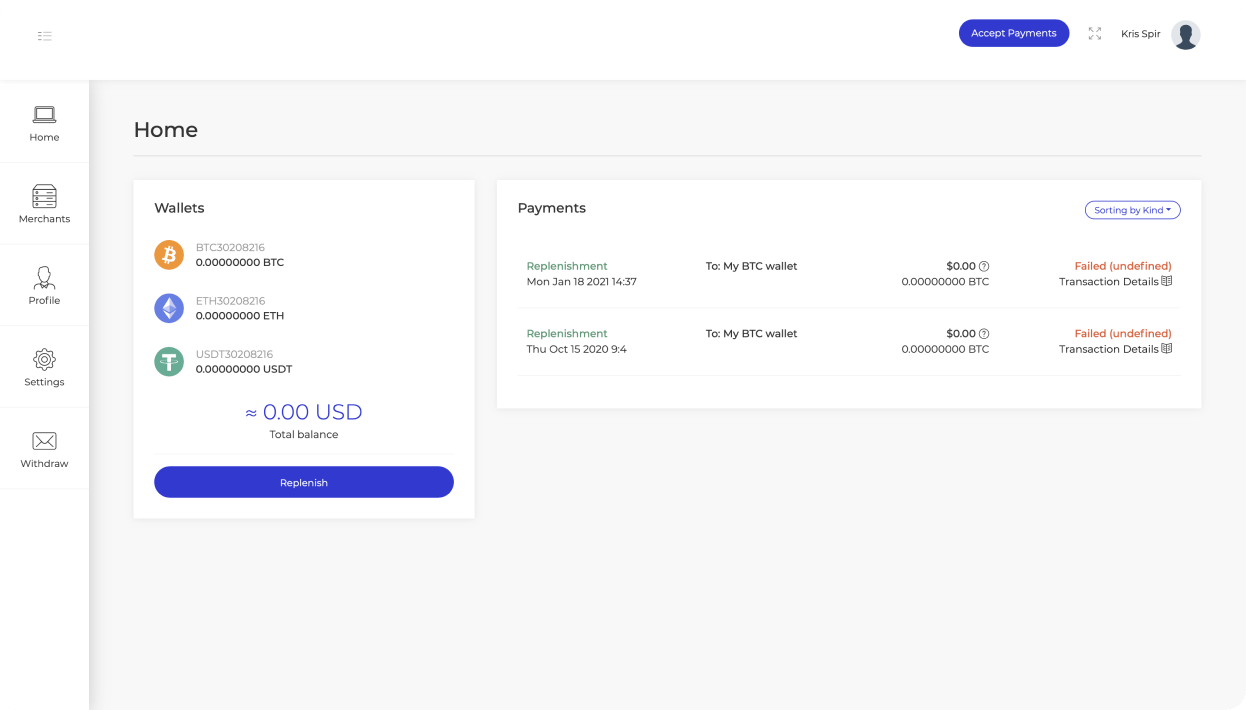The width and height of the screenshot is (1246, 710).
Task: Open the Withdraw sidebar page
Action: pyautogui.click(x=44, y=449)
